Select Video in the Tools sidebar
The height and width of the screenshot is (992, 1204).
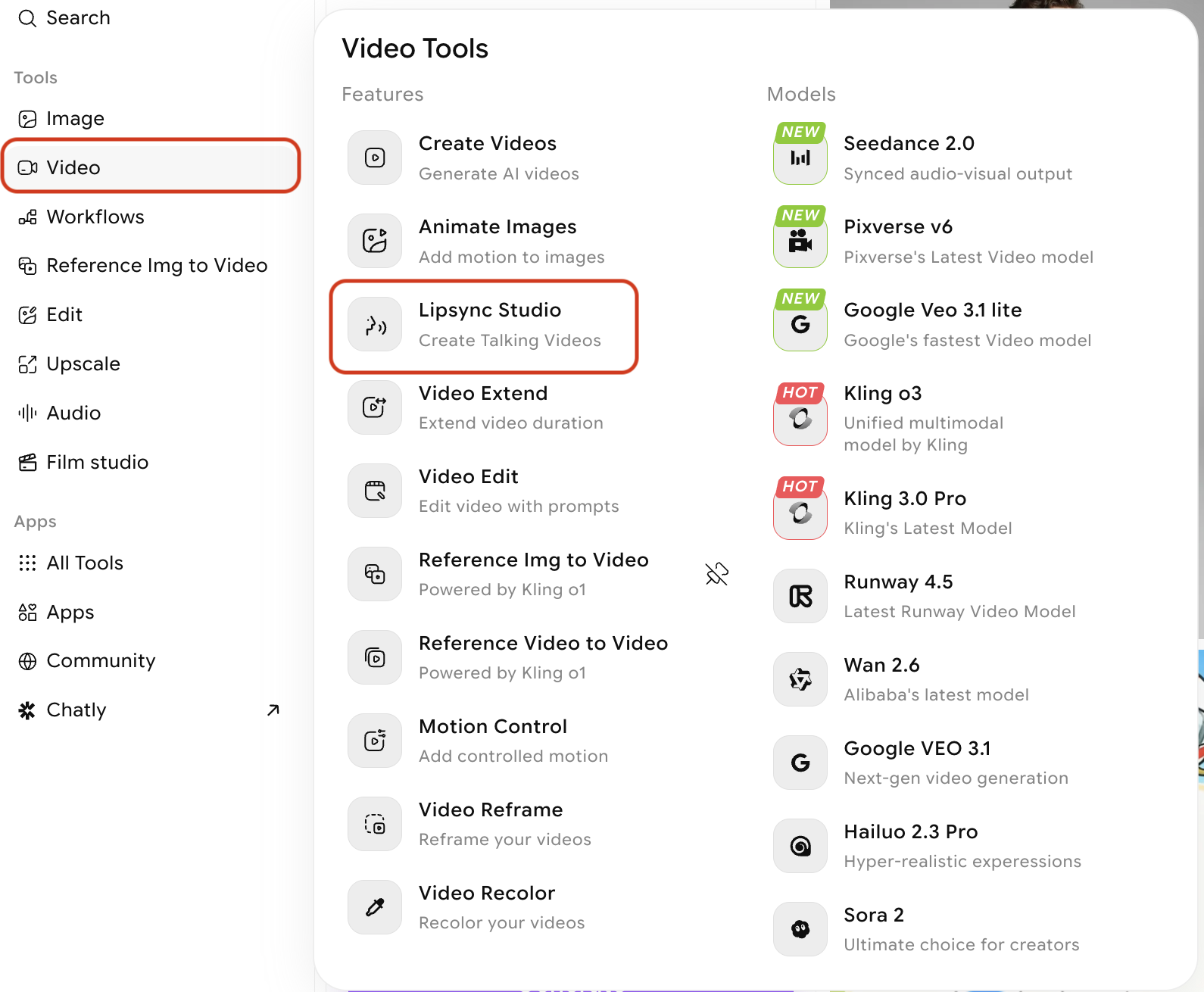[x=151, y=167]
